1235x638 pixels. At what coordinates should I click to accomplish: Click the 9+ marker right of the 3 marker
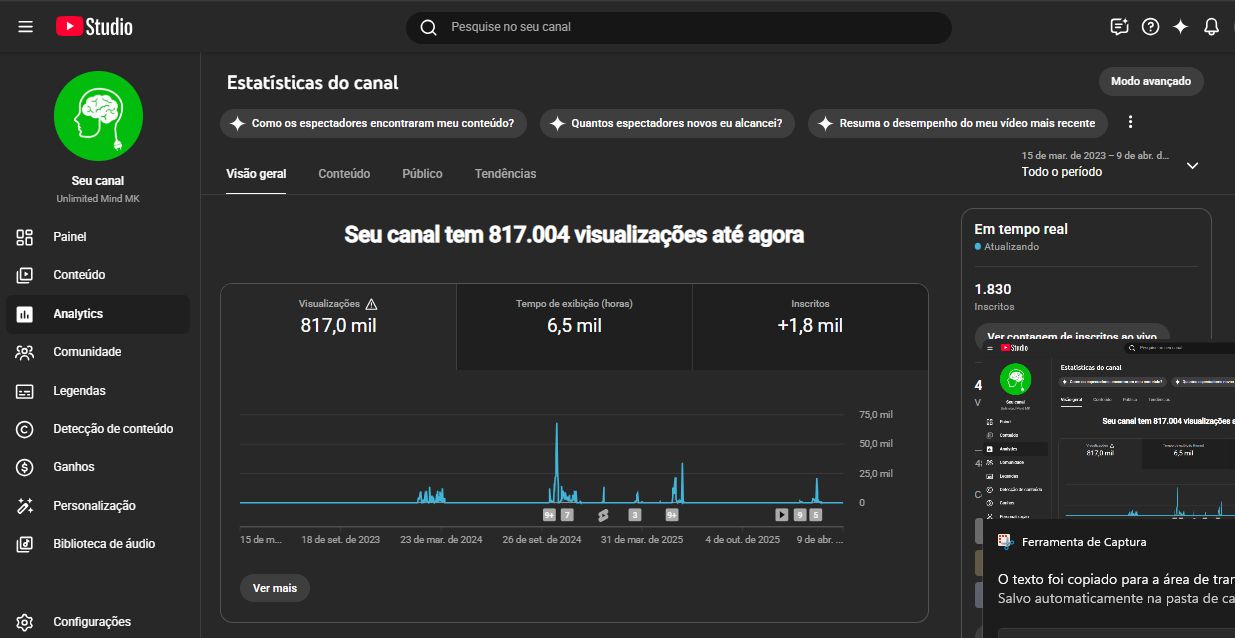tap(672, 515)
